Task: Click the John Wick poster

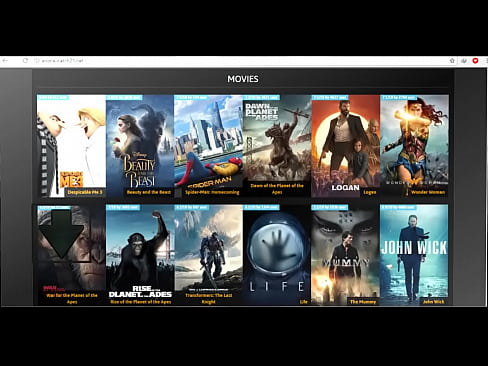Action: point(414,255)
